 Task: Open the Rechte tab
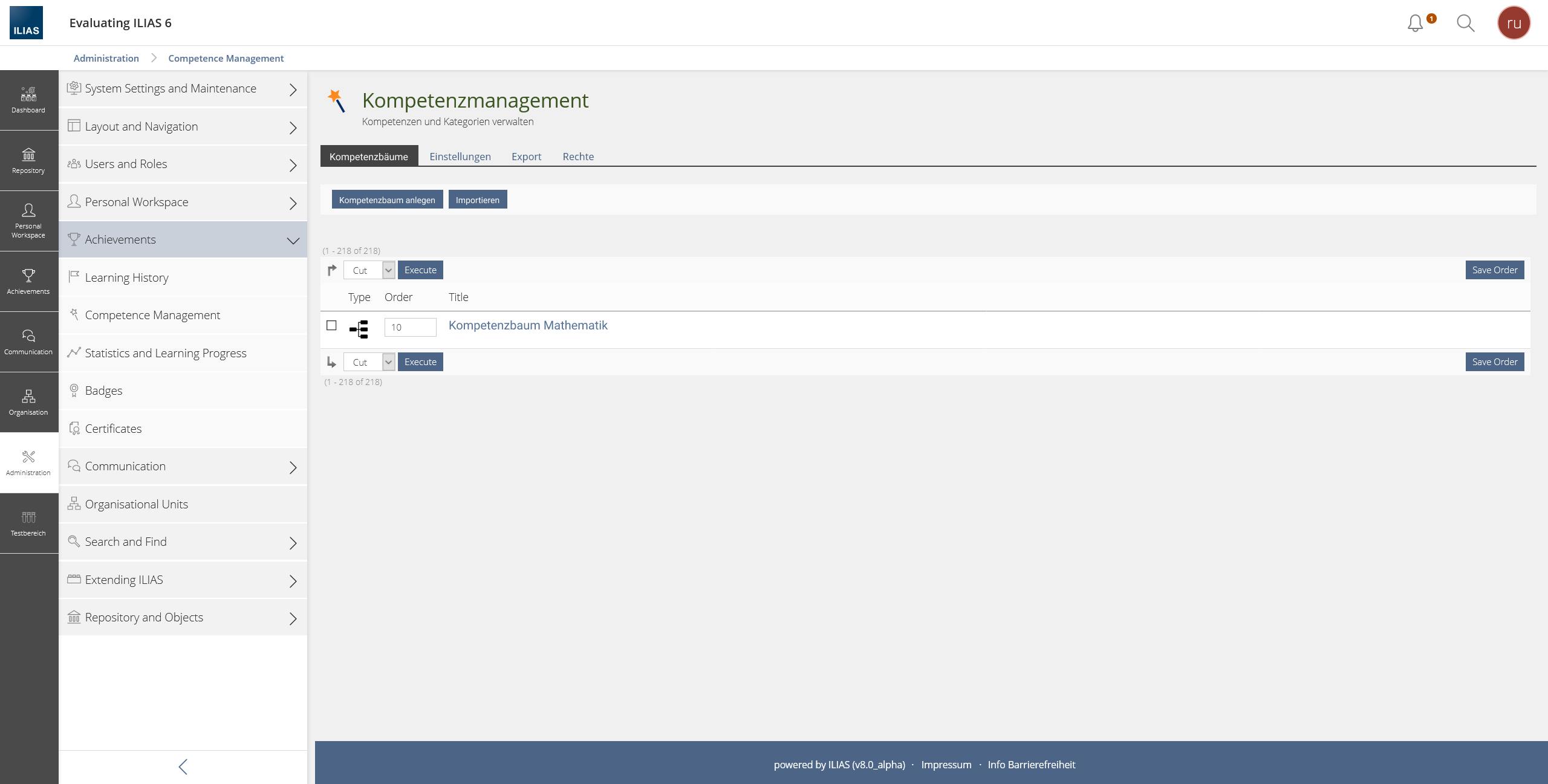[577, 157]
